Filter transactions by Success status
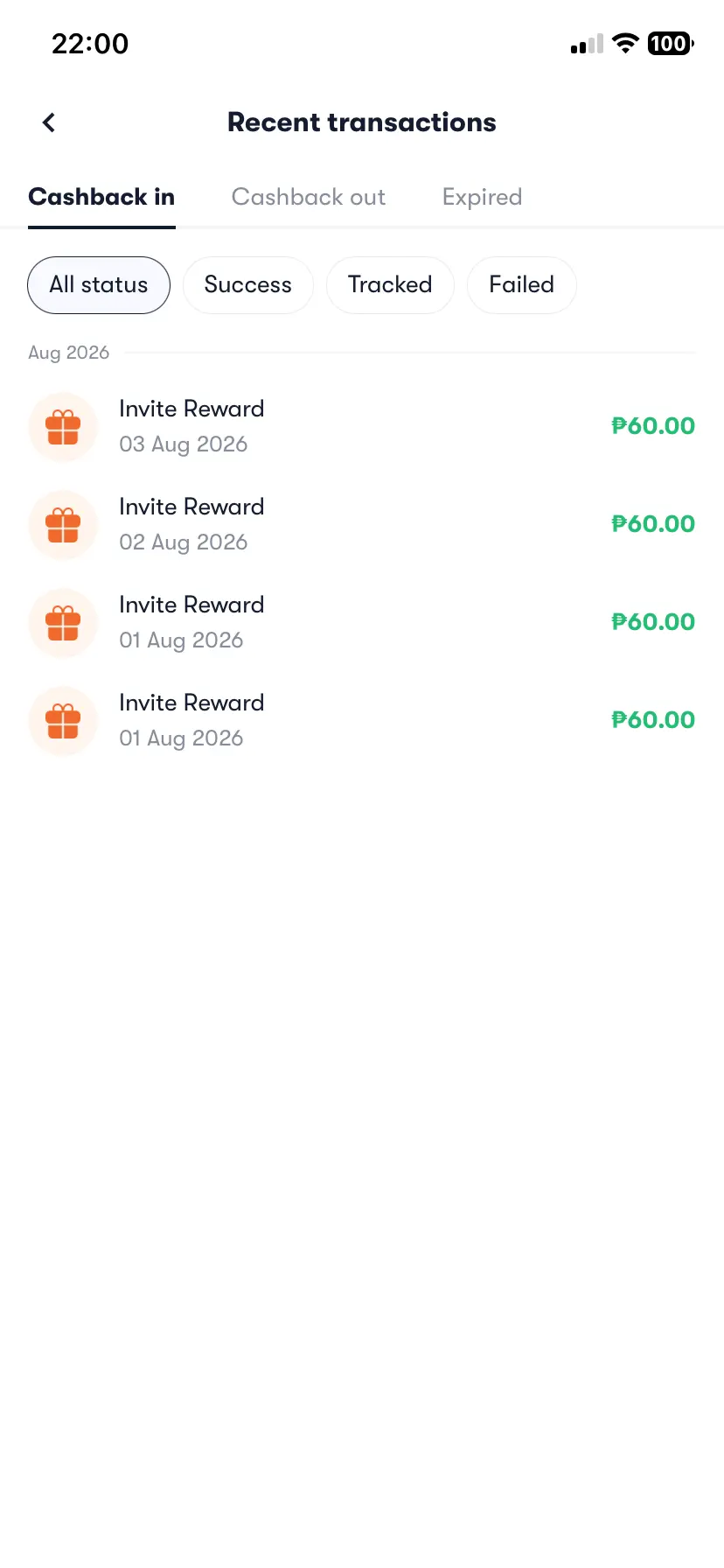Image resolution: width=724 pixels, height=1568 pixels. click(247, 285)
